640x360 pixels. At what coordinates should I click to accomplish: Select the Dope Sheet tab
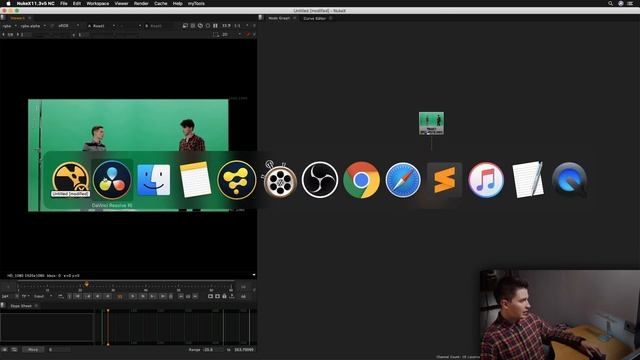[21, 306]
